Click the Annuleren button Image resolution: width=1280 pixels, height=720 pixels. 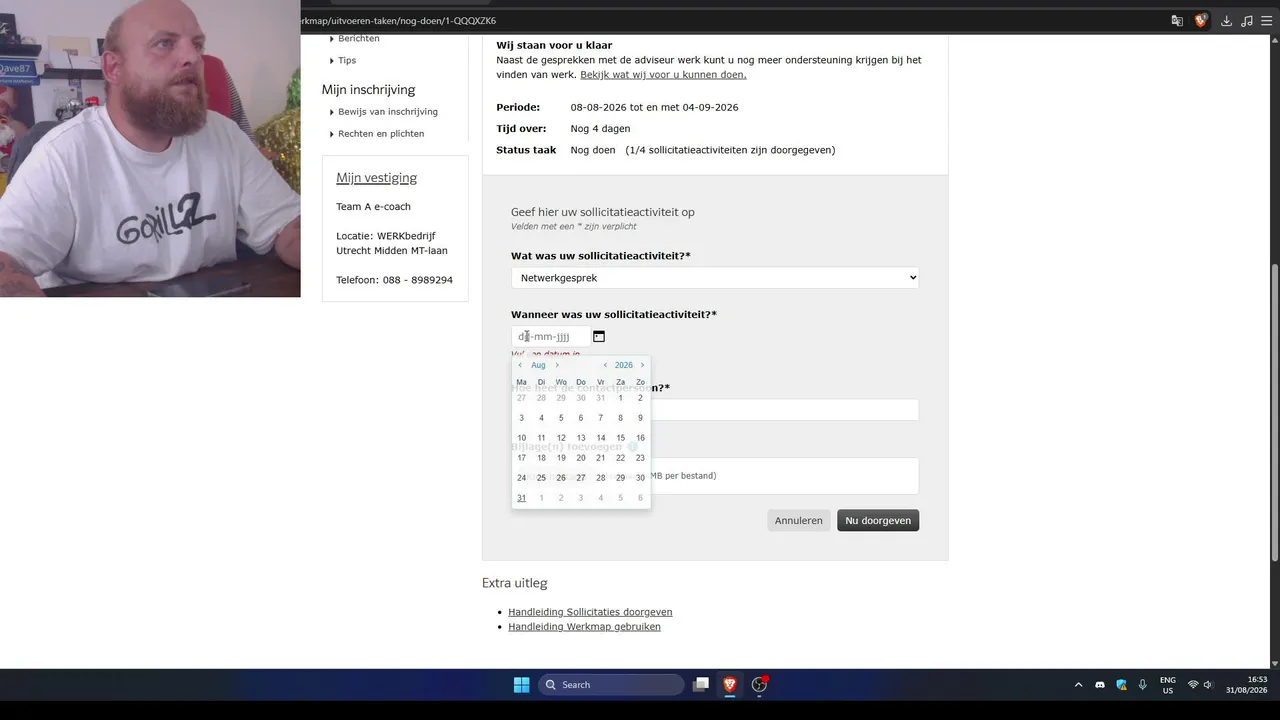pos(798,520)
